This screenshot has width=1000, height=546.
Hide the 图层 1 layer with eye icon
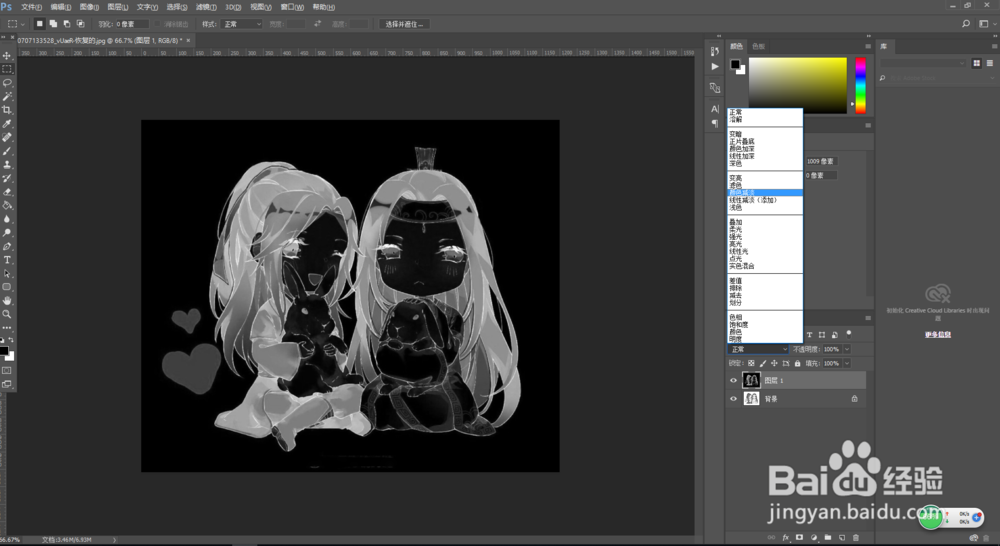[733, 380]
